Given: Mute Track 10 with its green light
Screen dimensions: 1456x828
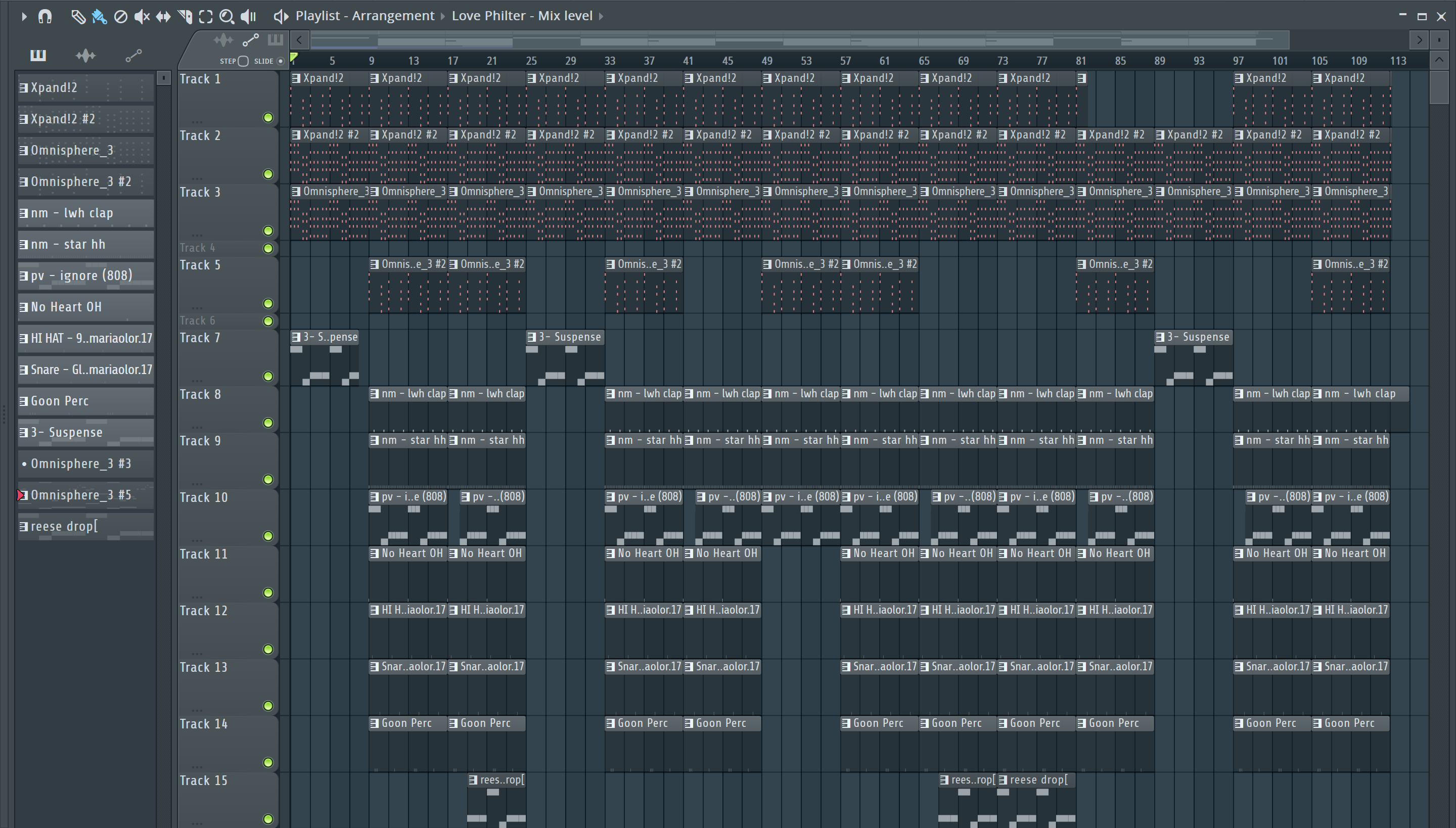Looking at the screenshot, I should 268,536.
